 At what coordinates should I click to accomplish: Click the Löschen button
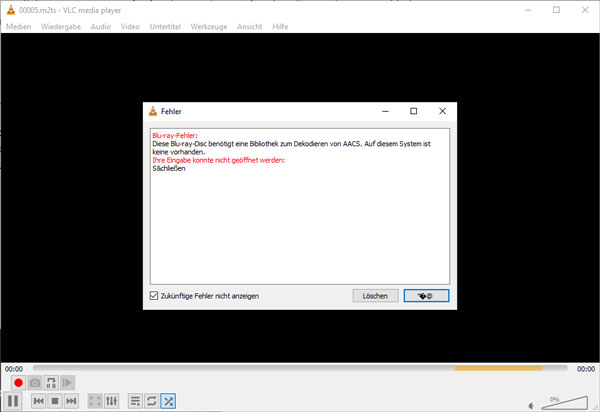click(375, 296)
